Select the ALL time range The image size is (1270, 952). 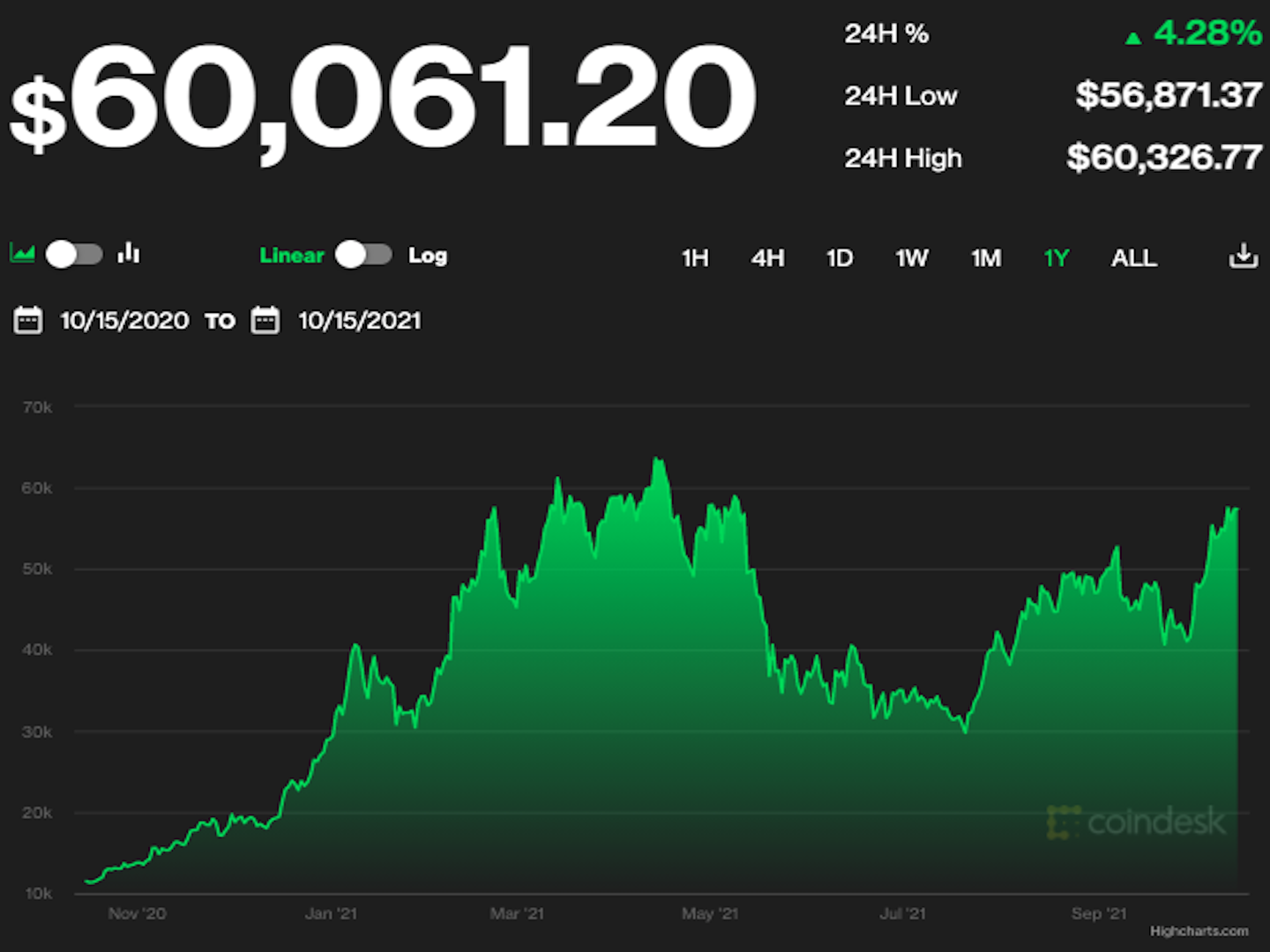coord(1133,258)
